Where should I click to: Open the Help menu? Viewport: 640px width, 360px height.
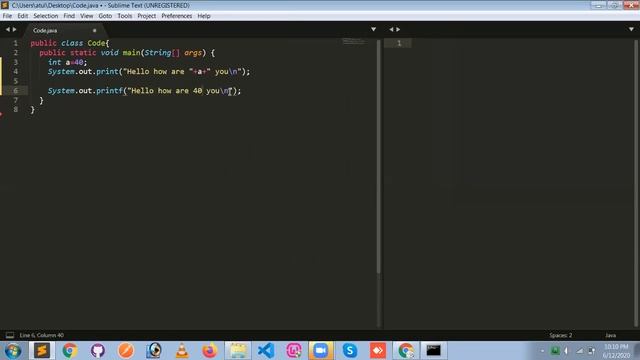click(x=204, y=16)
